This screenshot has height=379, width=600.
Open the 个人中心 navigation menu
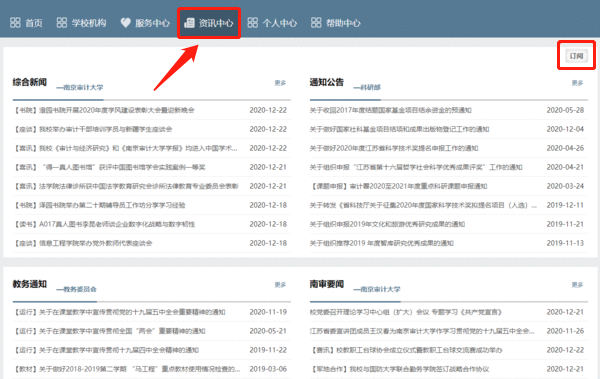[x=272, y=23]
